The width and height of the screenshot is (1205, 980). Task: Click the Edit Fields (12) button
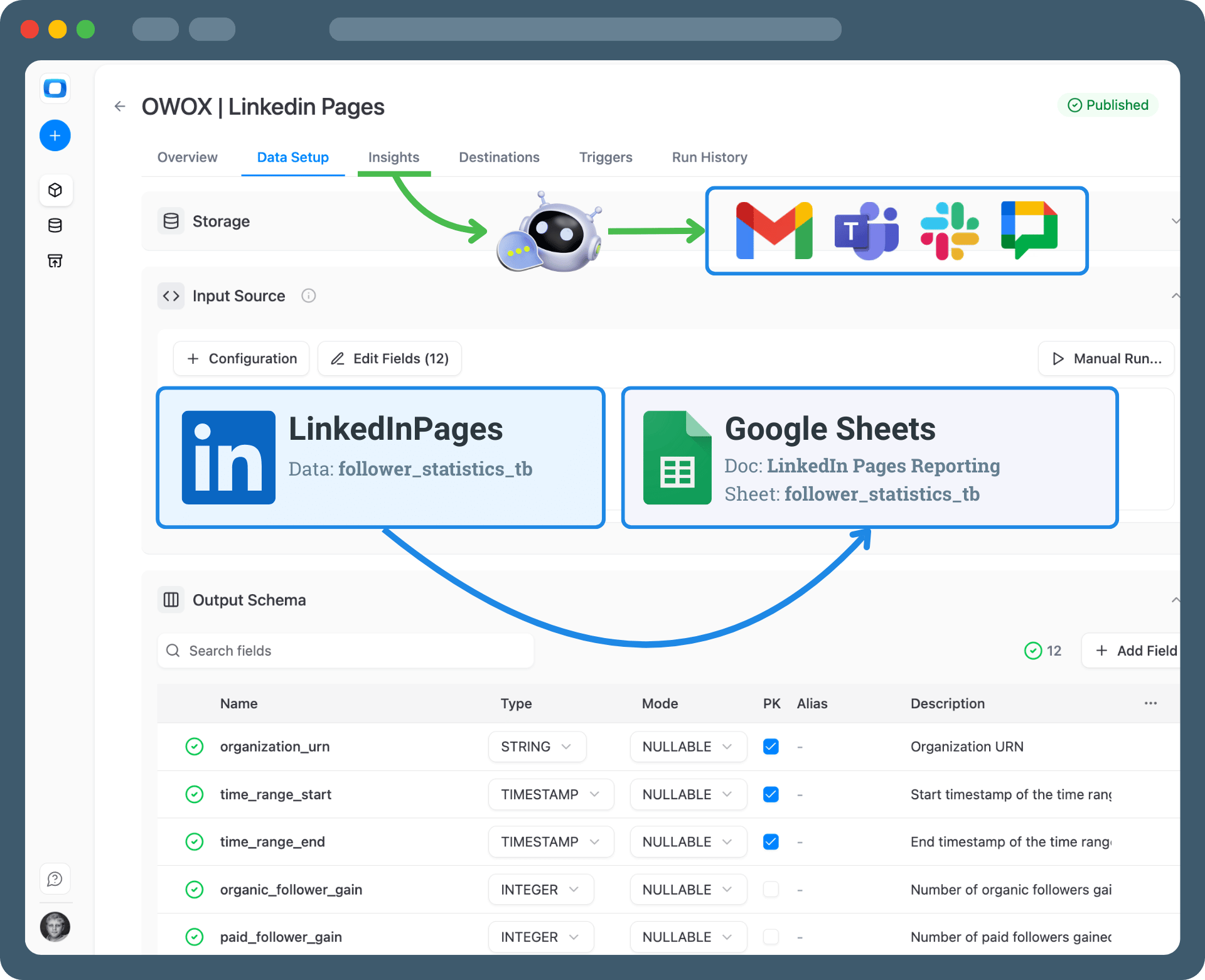click(x=390, y=358)
